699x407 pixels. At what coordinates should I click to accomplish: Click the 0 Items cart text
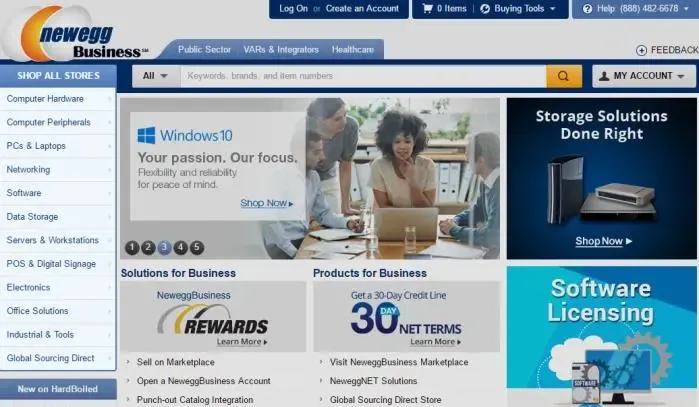(x=452, y=8)
